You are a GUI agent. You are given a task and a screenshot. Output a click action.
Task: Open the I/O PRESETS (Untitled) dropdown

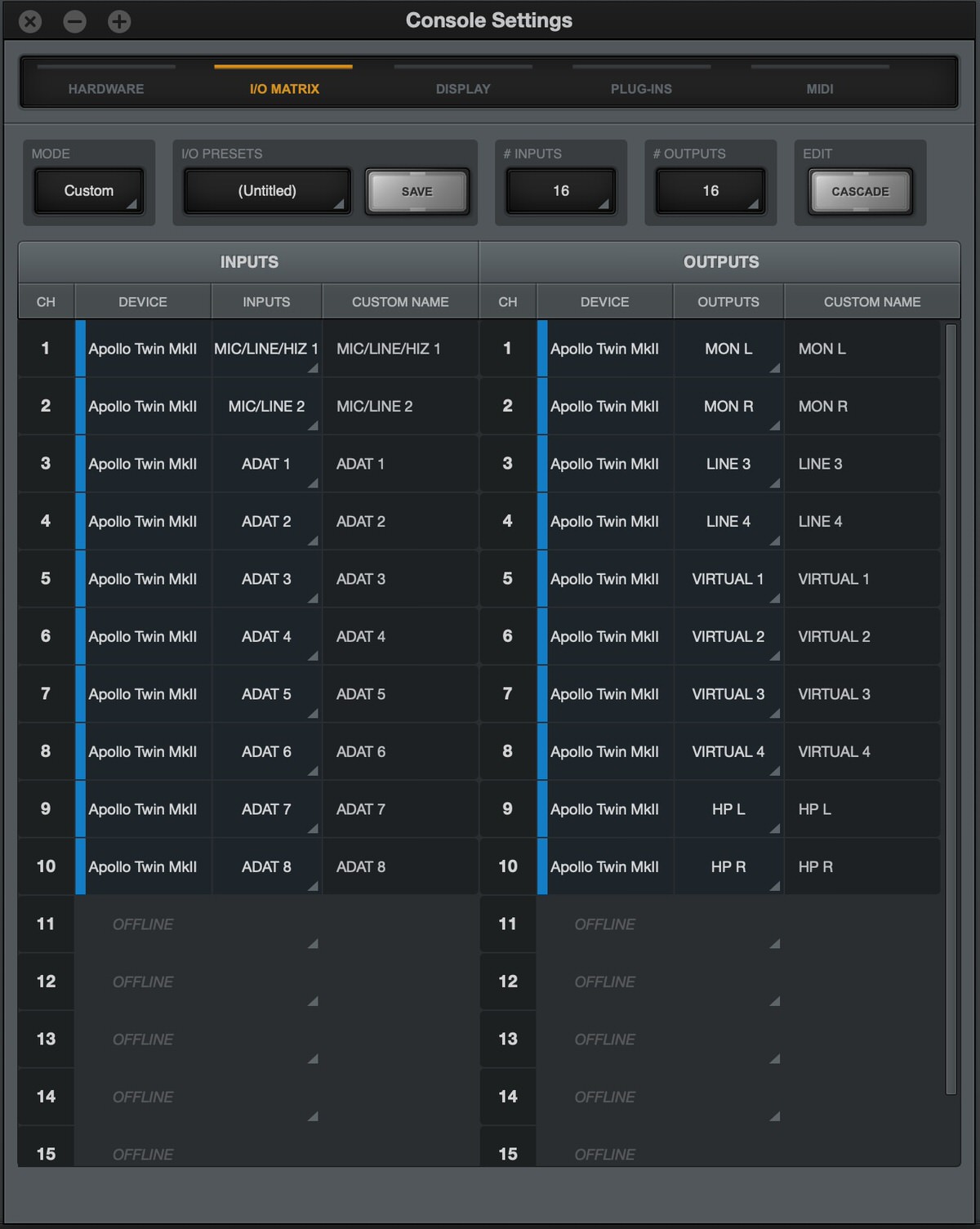(267, 191)
